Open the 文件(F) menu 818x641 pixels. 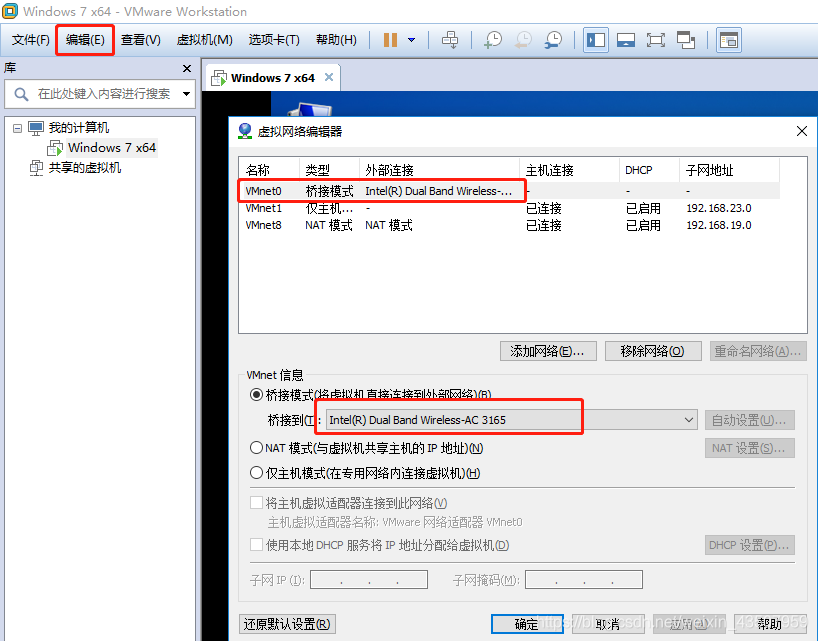[x=30, y=40]
